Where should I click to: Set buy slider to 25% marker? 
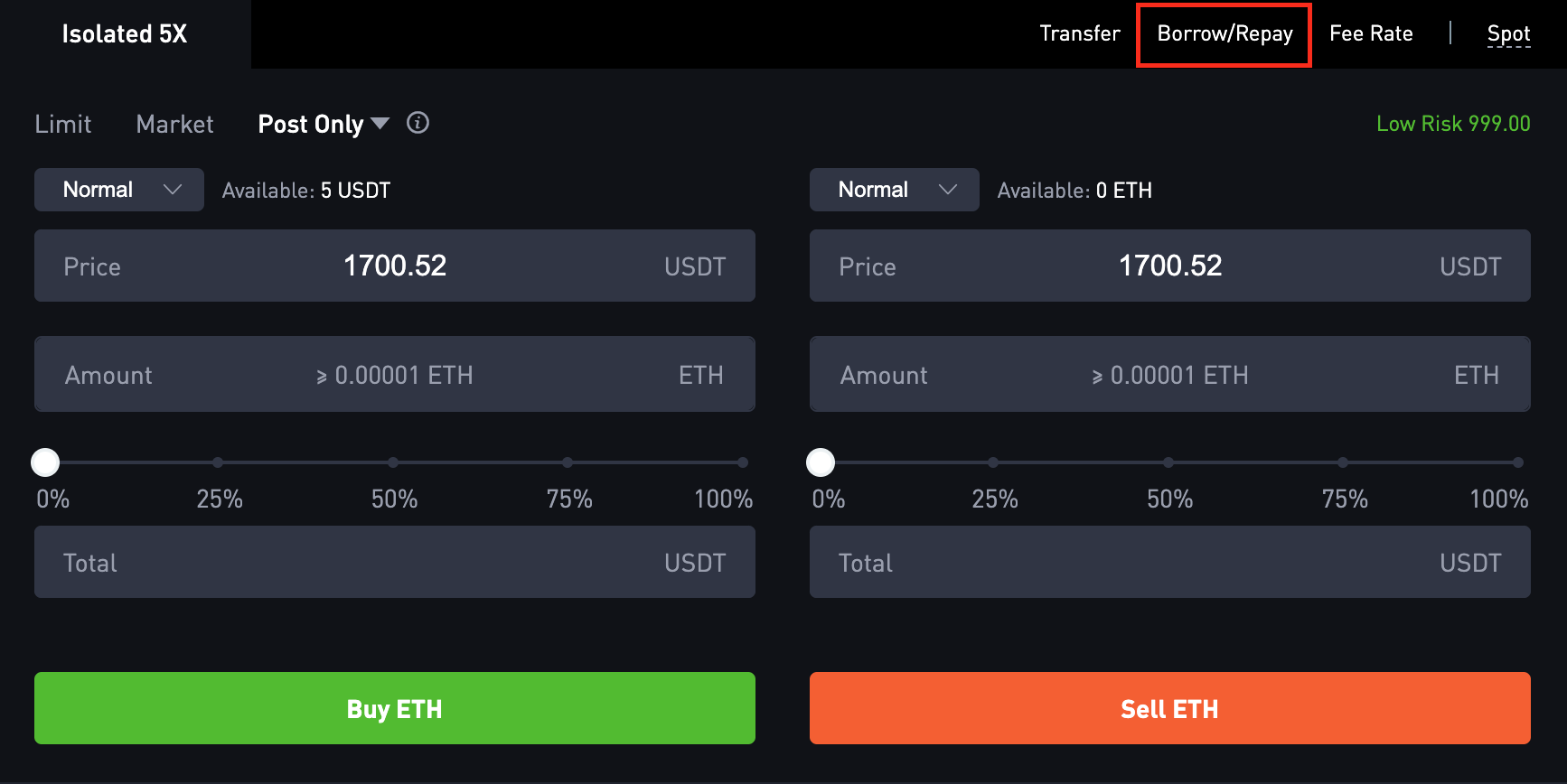point(218,462)
